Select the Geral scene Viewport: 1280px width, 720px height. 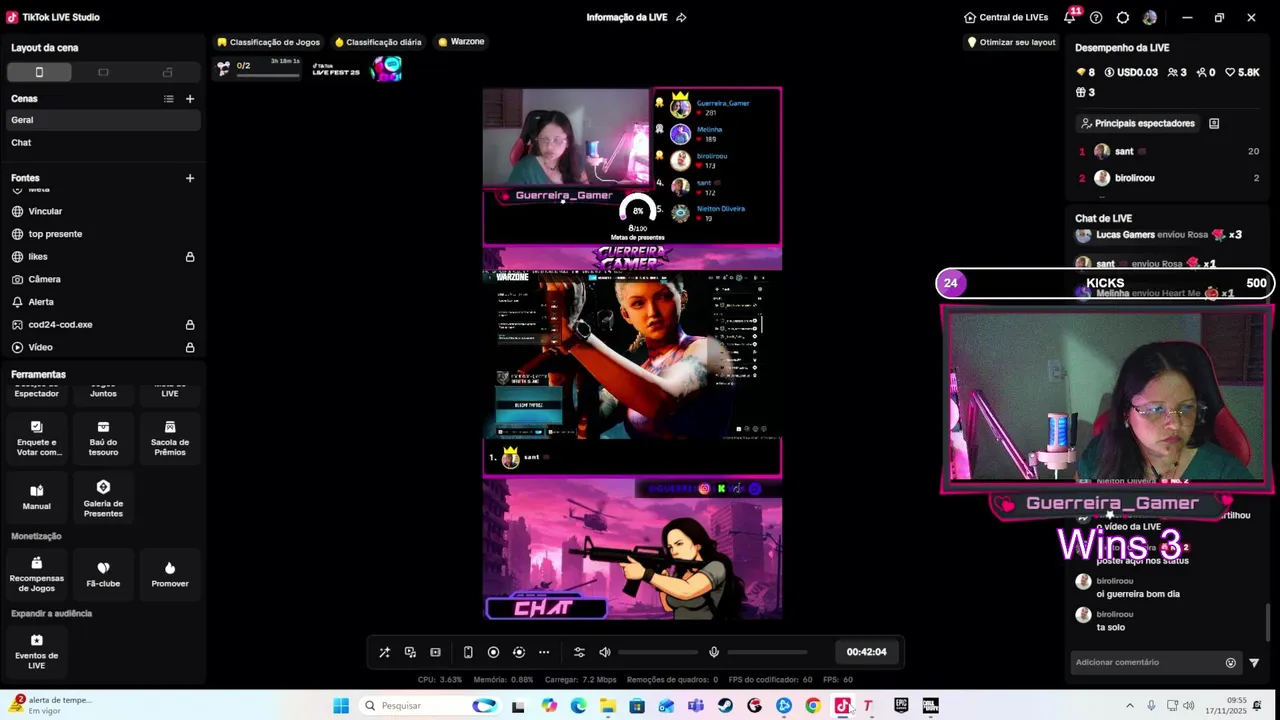(x=103, y=120)
